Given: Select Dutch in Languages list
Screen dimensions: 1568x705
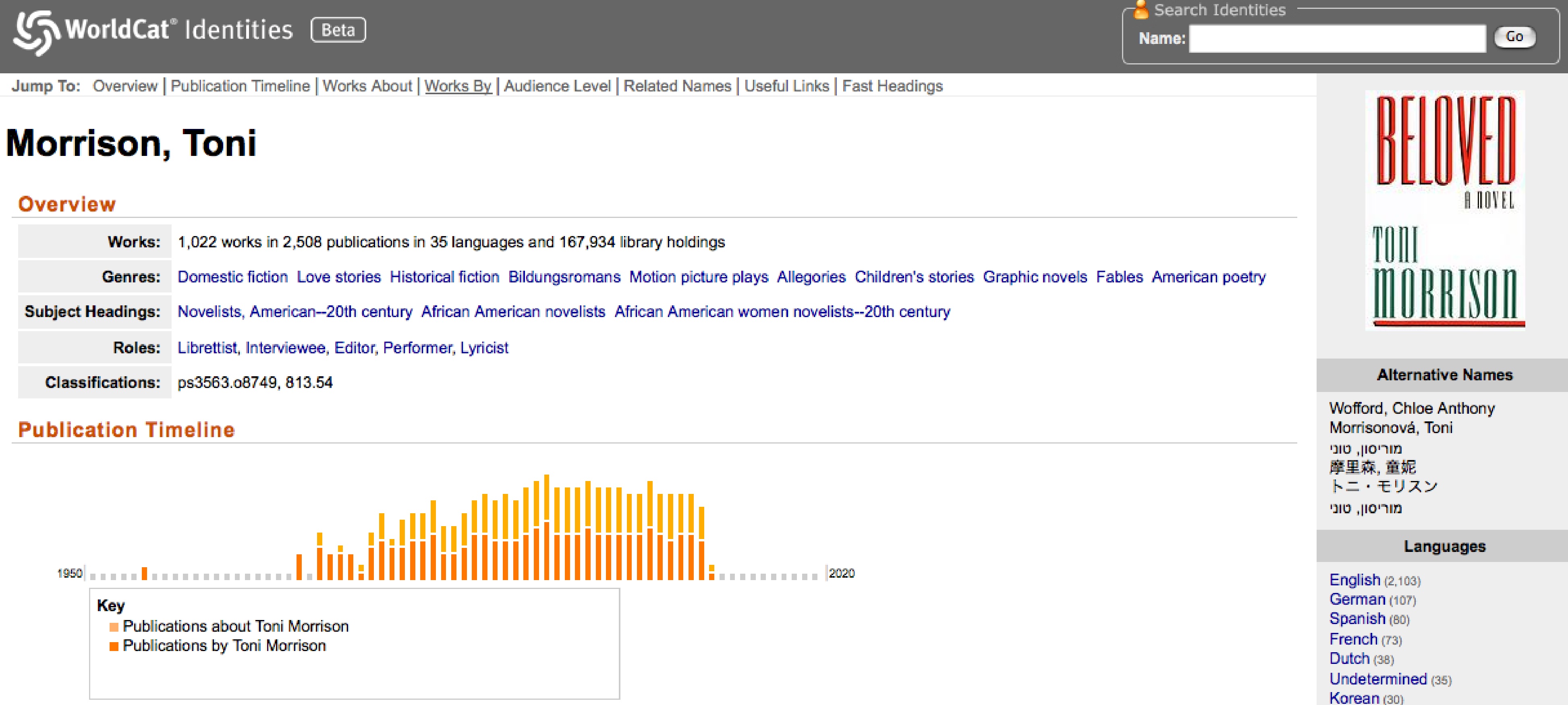Looking at the screenshot, I should pos(1350,659).
